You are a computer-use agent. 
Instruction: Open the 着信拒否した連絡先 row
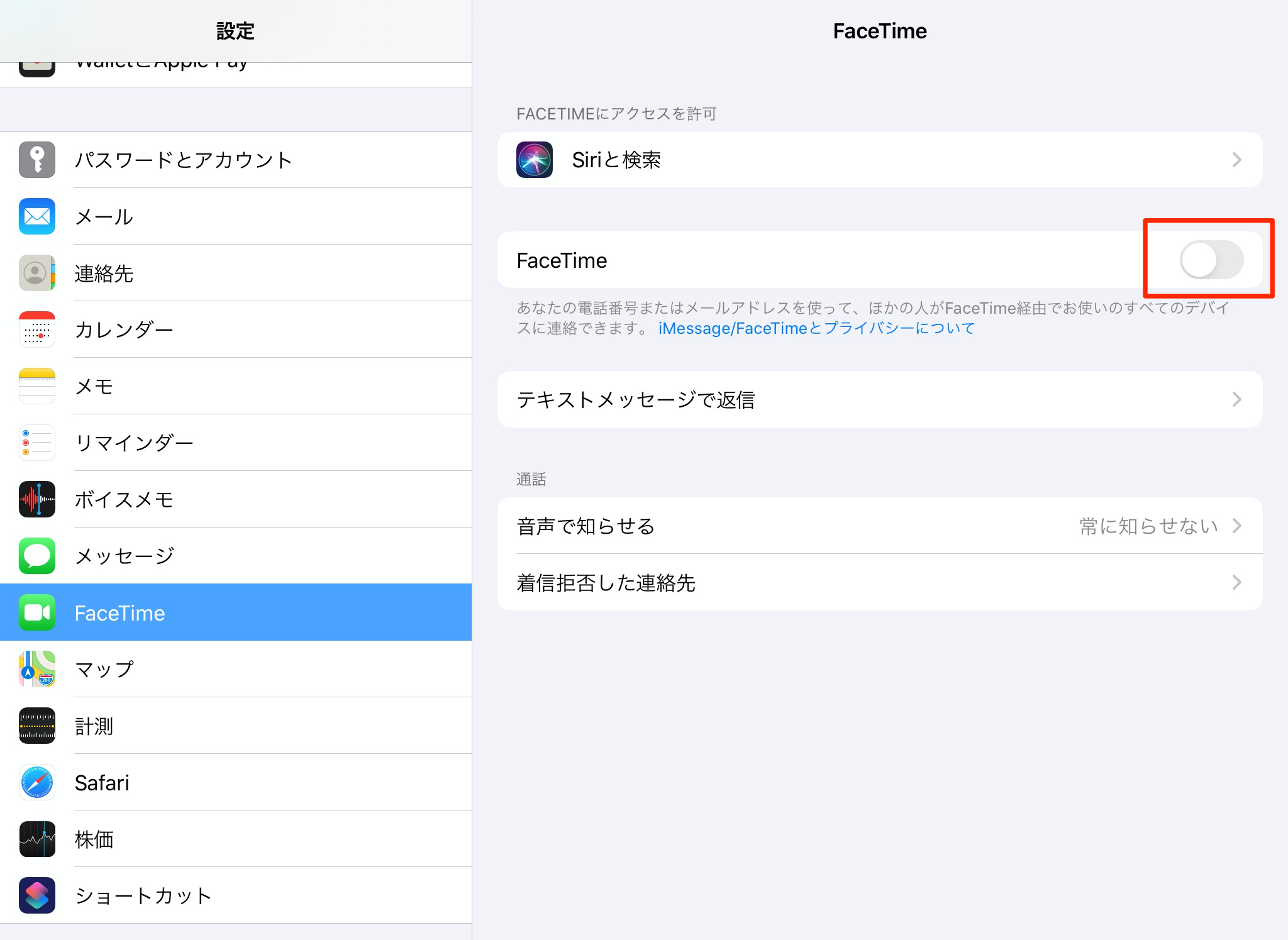click(880, 582)
